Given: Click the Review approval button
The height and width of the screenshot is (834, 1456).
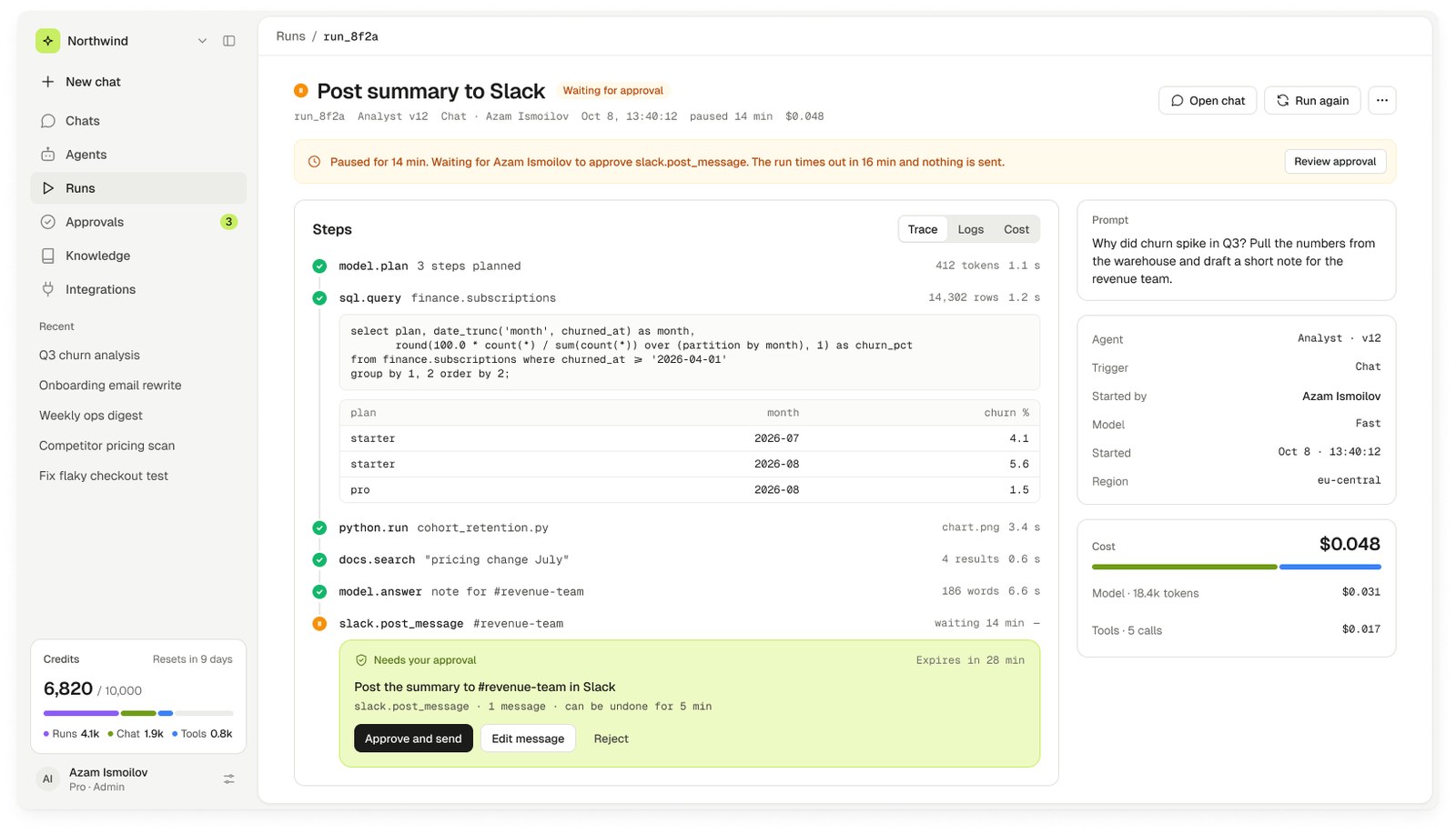Looking at the screenshot, I should click(x=1335, y=162).
